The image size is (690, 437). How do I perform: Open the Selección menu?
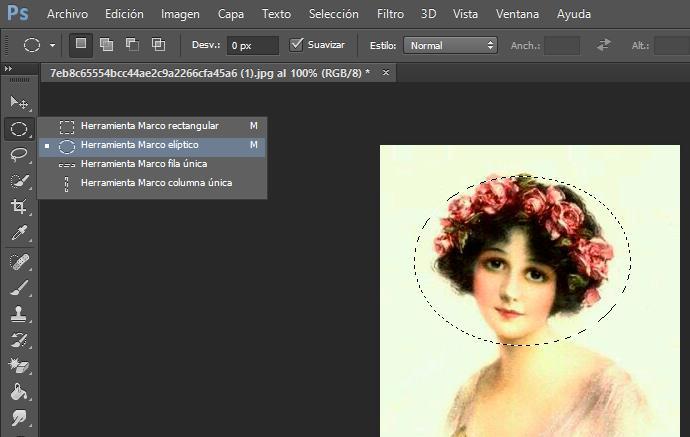tap(334, 14)
